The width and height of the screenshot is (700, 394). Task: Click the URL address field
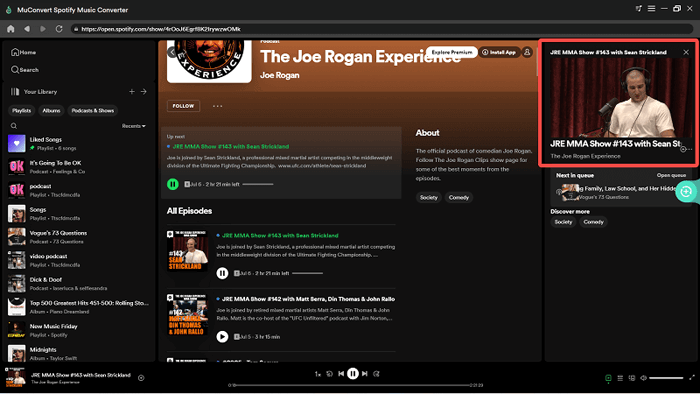382,29
